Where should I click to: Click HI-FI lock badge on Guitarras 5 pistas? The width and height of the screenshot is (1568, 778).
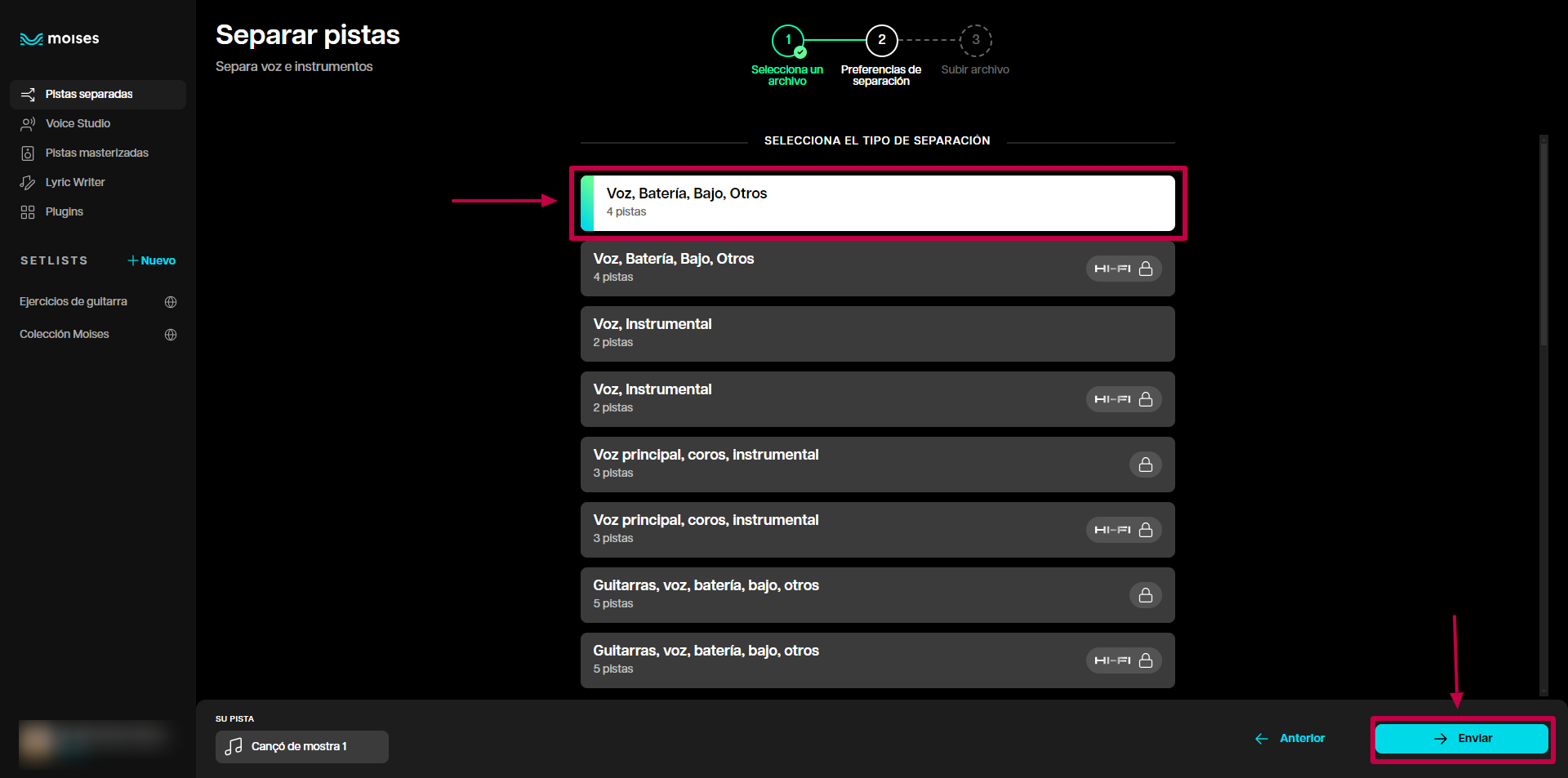click(x=1123, y=660)
